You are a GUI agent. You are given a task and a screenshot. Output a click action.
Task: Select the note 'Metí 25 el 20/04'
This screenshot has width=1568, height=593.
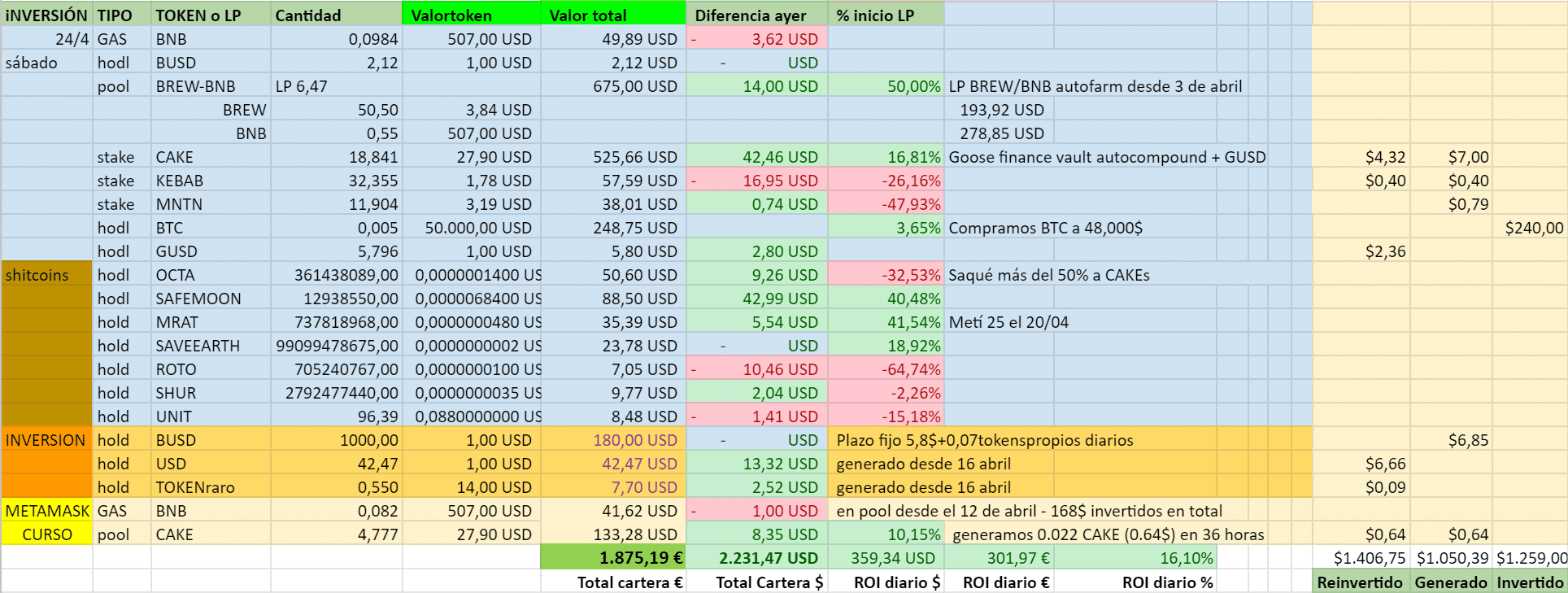[1008, 321]
